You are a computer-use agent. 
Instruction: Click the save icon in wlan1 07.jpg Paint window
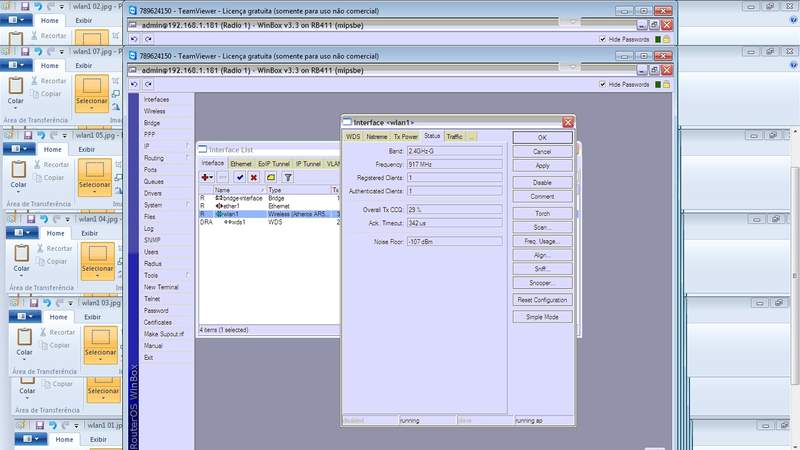24,52
